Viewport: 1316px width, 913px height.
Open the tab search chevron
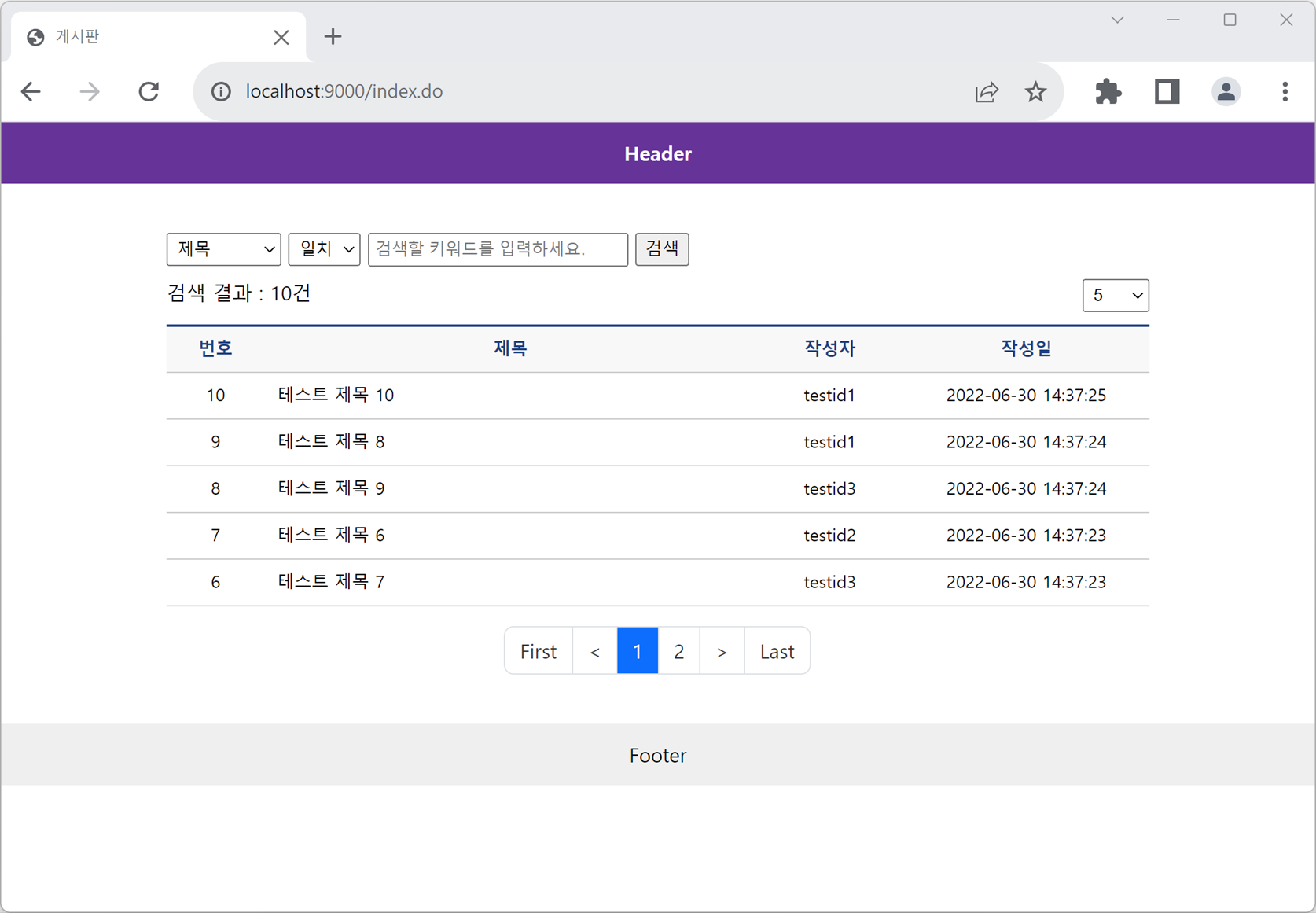click(x=1117, y=20)
